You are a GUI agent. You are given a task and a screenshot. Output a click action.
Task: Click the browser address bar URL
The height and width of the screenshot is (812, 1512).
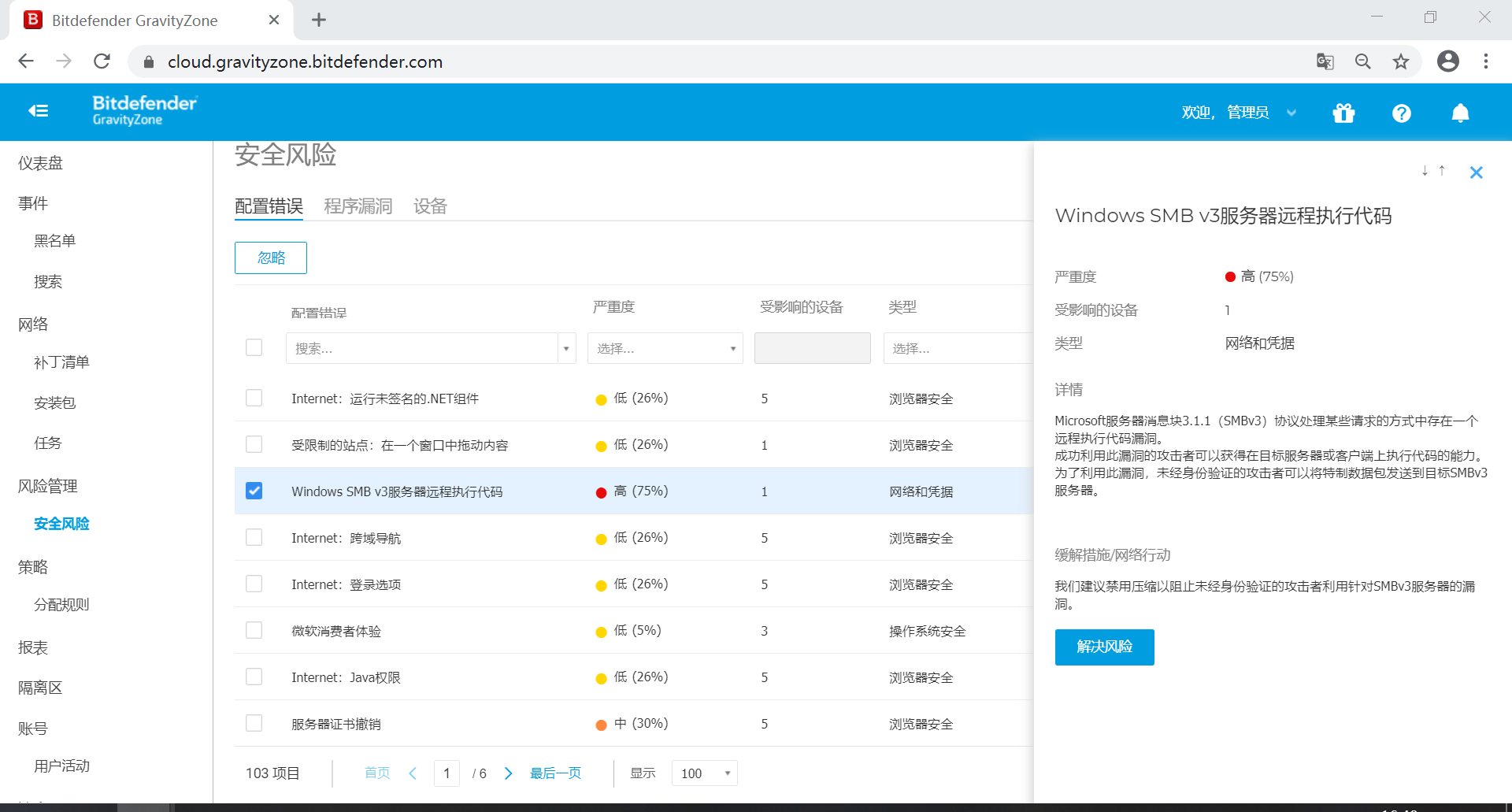[x=305, y=61]
